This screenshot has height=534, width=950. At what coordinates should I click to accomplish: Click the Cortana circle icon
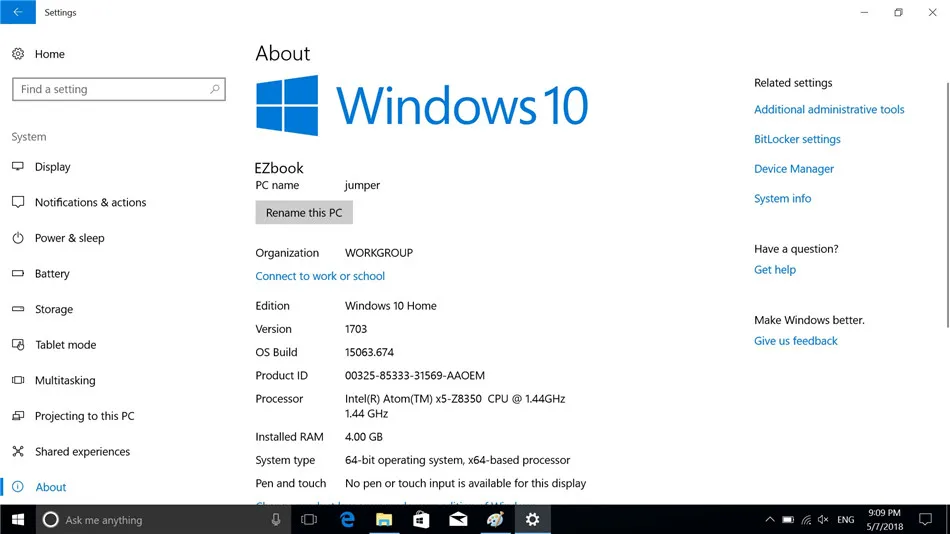point(51,519)
